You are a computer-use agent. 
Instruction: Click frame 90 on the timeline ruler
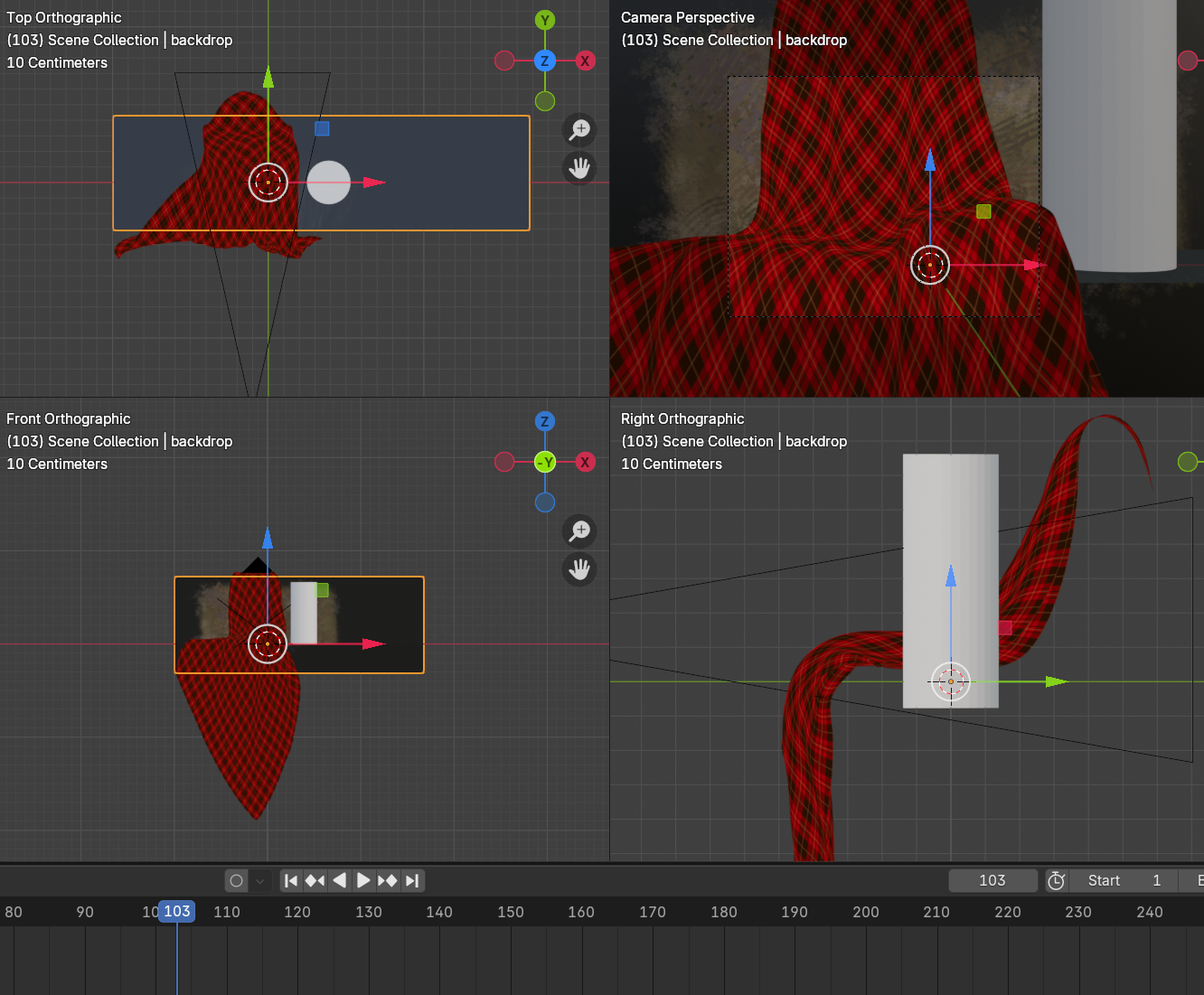coord(85,912)
